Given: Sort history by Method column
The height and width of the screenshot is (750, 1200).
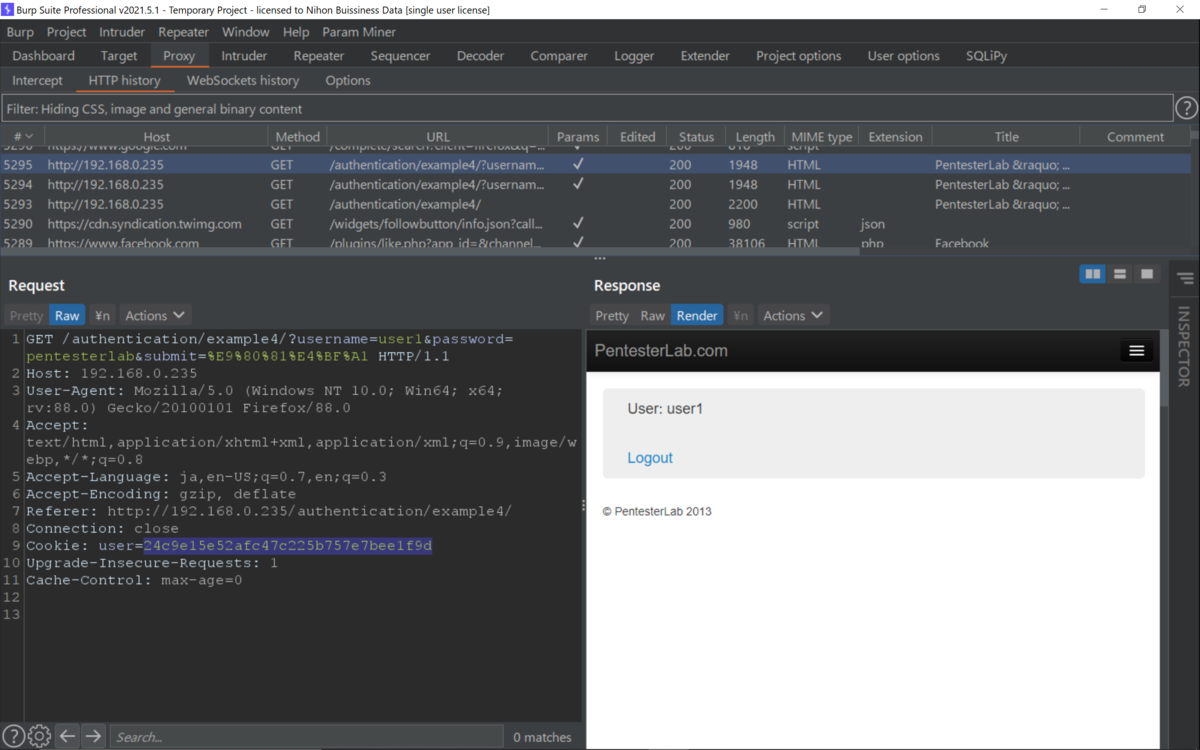Looking at the screenshot, I should pos(297,137).
